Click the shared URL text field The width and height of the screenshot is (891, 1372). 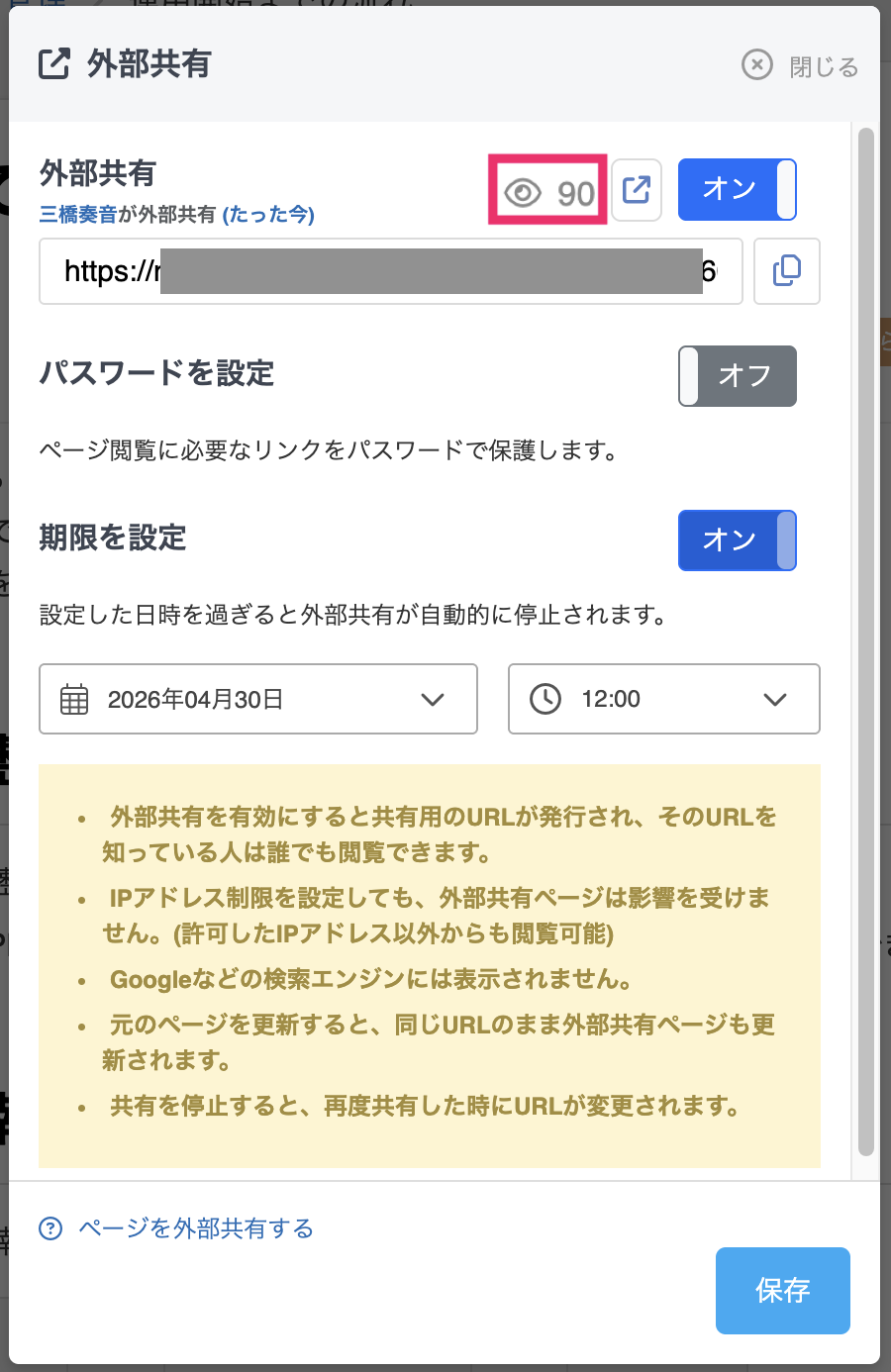390,271
